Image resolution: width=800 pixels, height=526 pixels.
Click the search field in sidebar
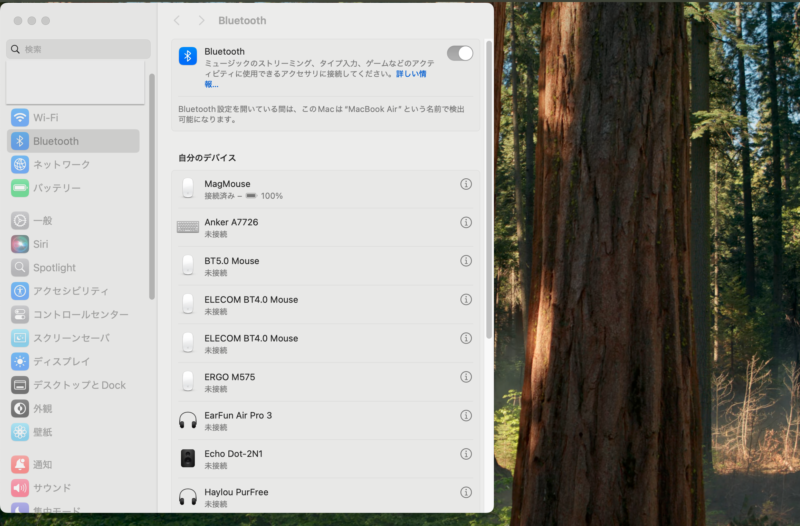[x=80, y=49]
